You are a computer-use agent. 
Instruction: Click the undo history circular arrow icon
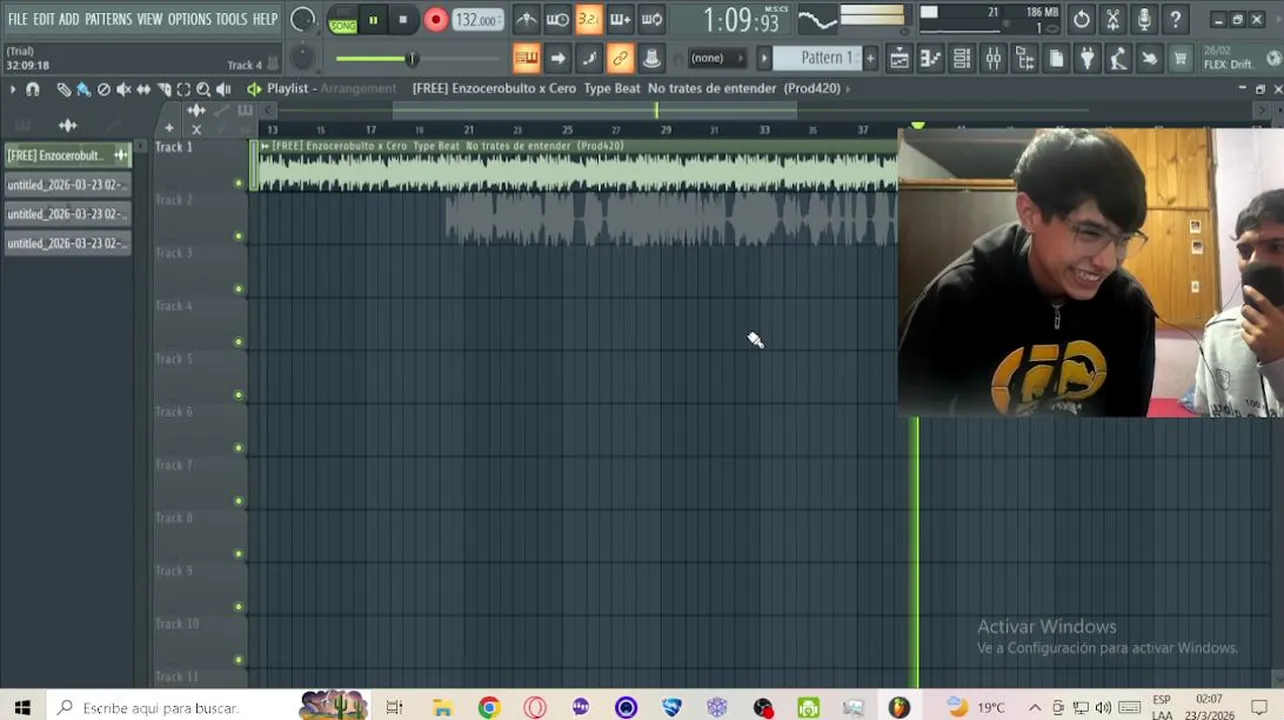coord(1081,19)
